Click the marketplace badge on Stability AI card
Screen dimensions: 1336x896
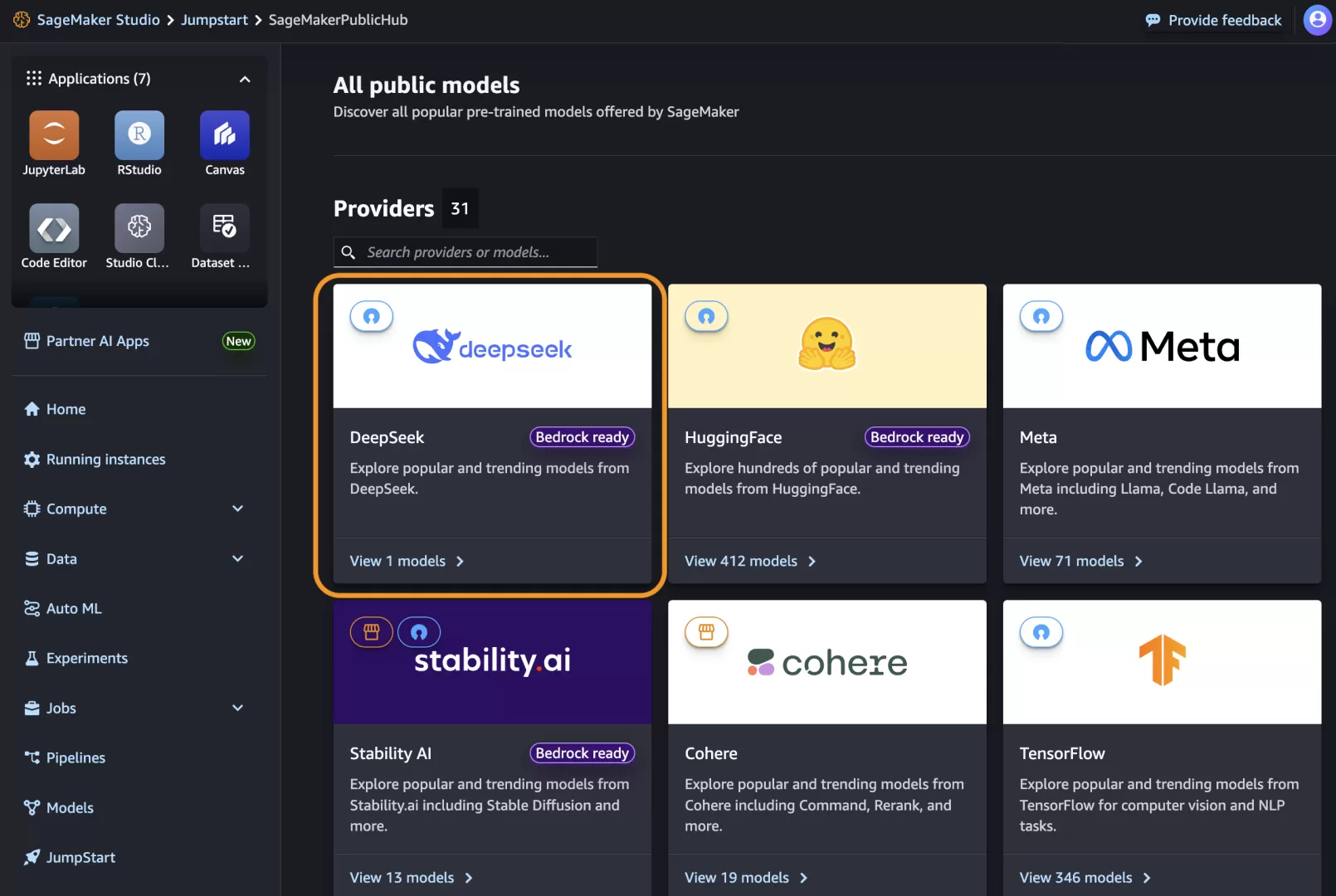point(371,632)
